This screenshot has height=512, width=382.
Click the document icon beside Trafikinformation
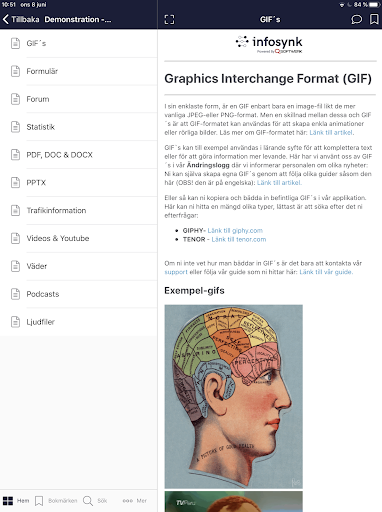[15, 210]
